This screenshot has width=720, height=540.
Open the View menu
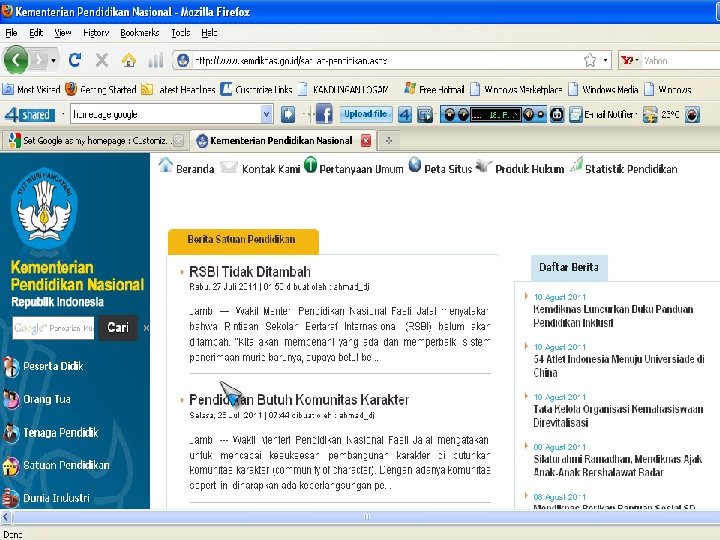(x=62, y=33)
